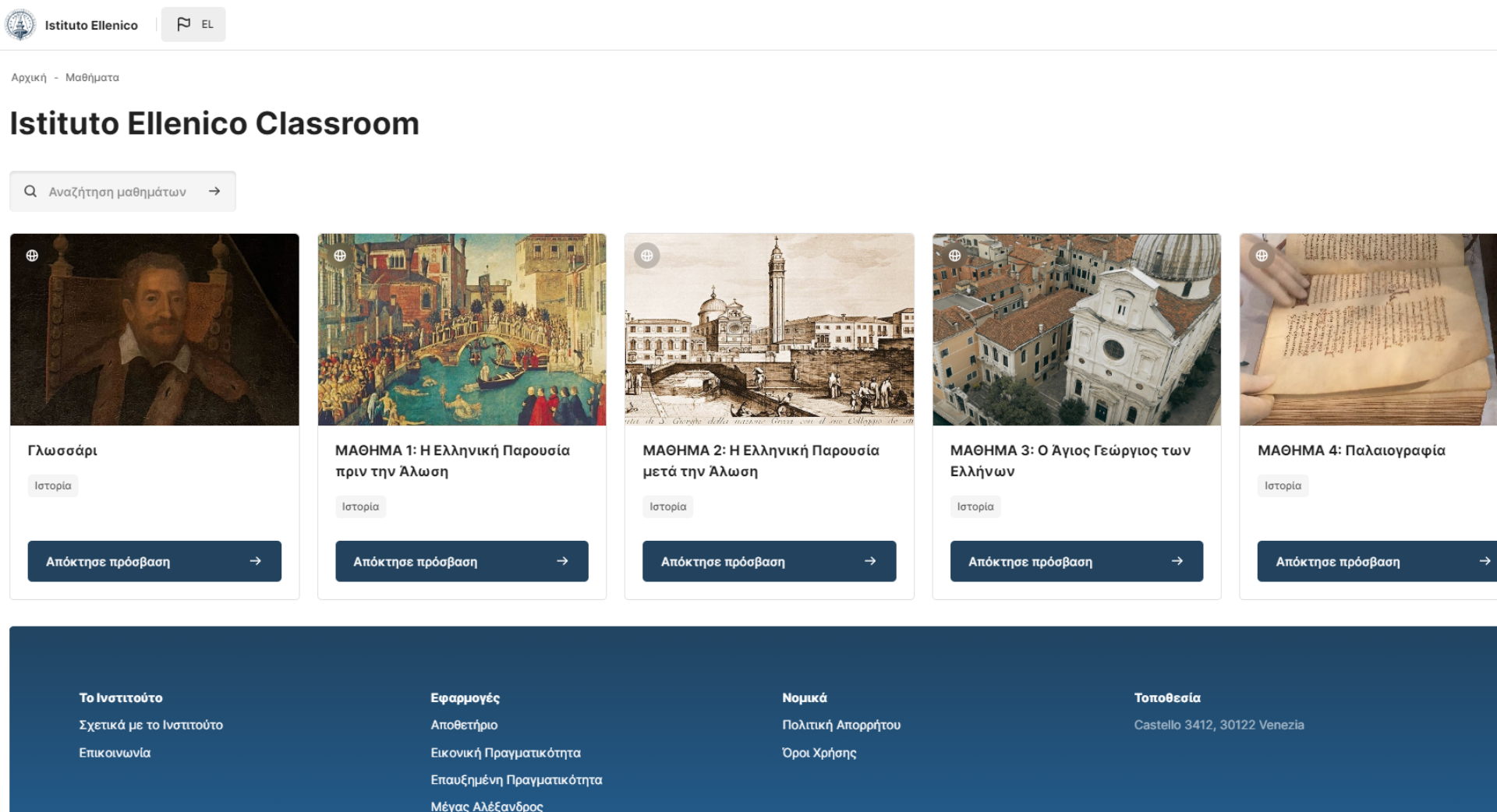Click globe icon on ΜΑΘΗΜΑ 1 card
This screenshot has height=812, width=1497.
click(340, 256)
